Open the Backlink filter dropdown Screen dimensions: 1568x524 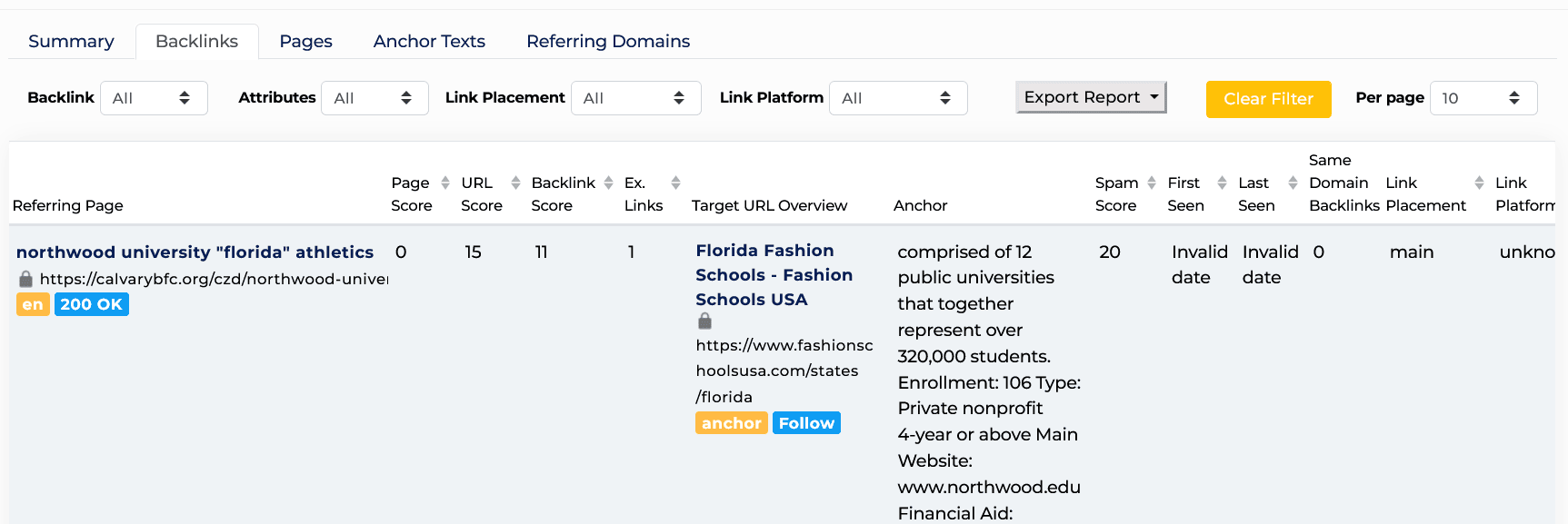click(154, 98)
